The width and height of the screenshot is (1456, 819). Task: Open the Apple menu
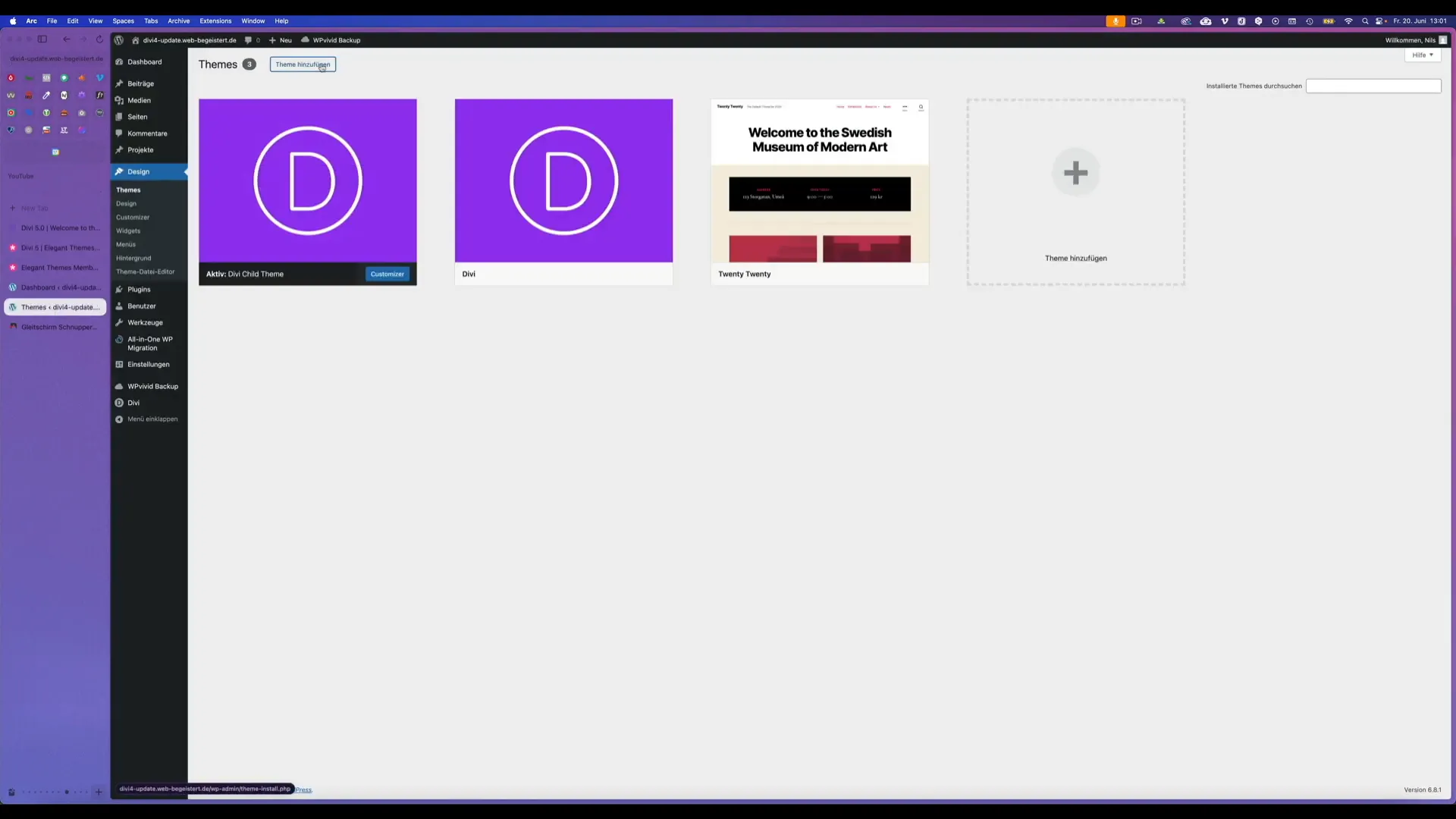(x=13, y=21)
